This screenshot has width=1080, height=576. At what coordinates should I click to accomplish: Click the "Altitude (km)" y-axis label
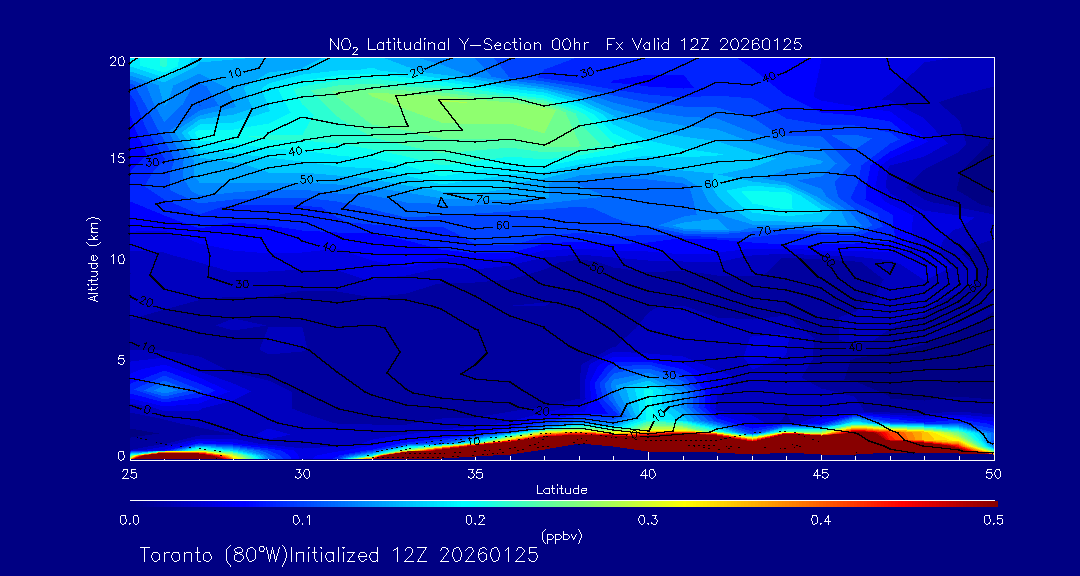click(93, 259)
